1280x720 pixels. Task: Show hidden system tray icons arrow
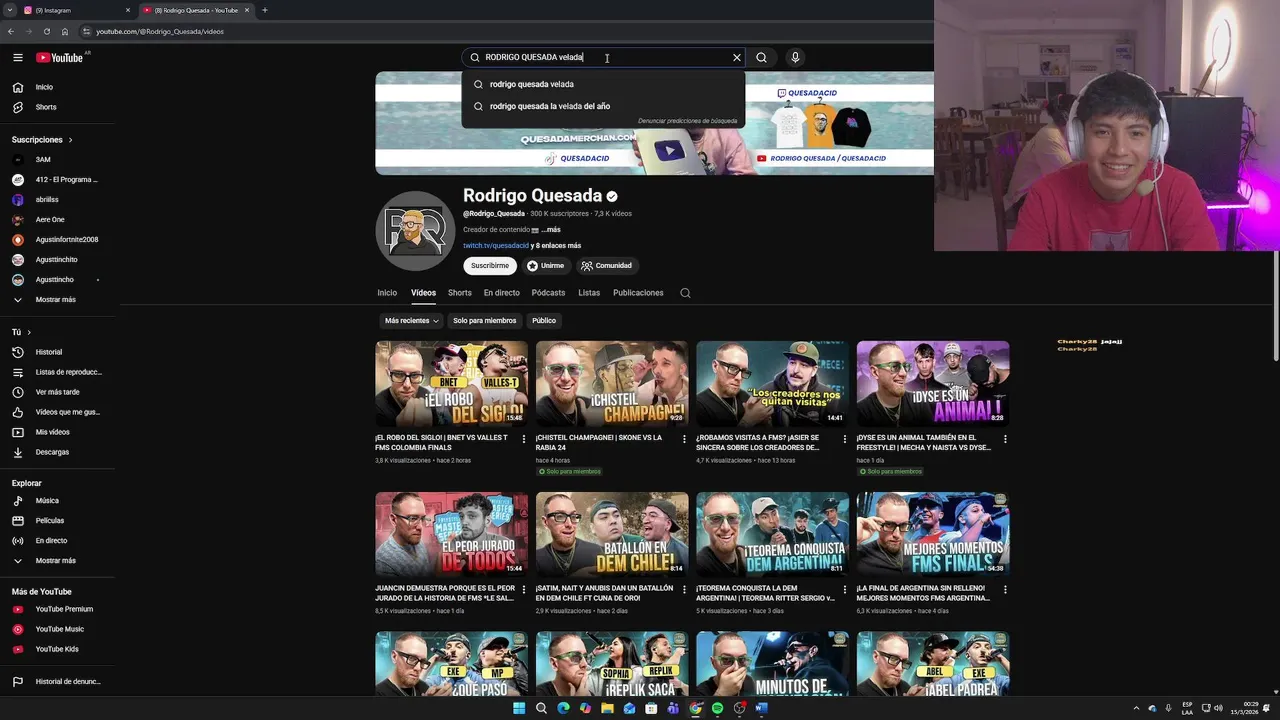pos(1136,708)
